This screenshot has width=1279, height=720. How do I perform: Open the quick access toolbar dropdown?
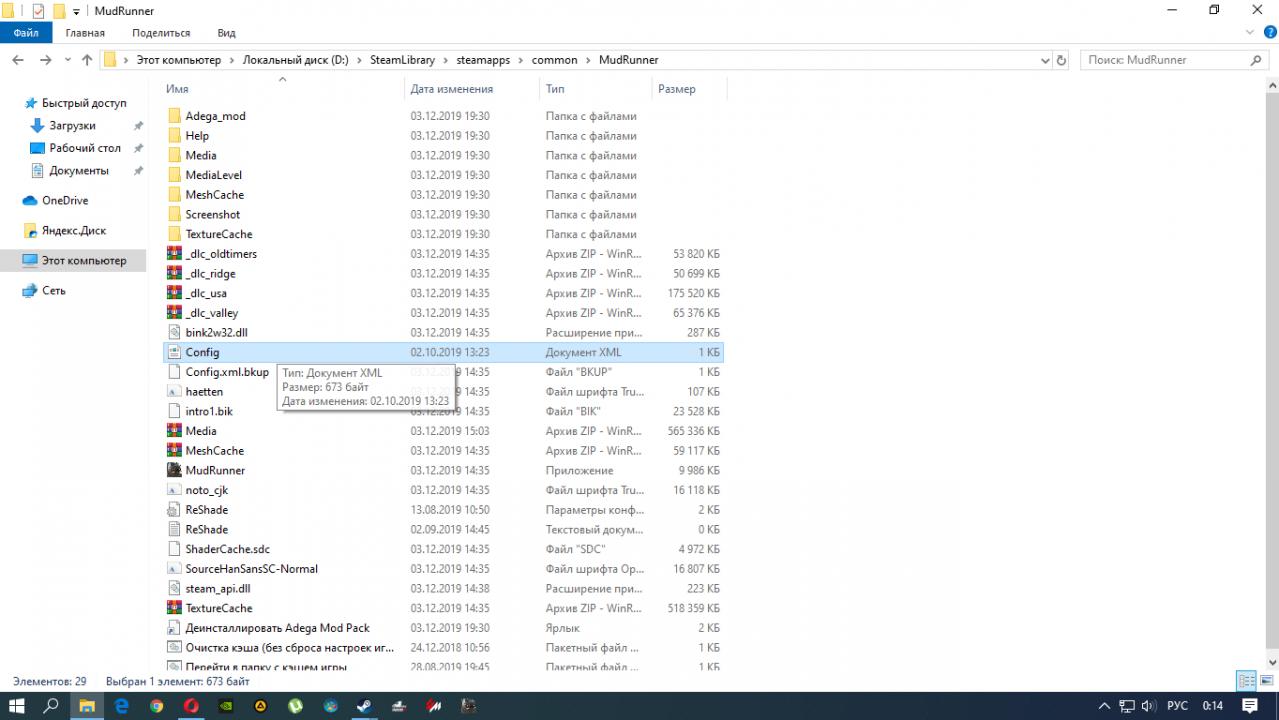(x=76, y=11)
